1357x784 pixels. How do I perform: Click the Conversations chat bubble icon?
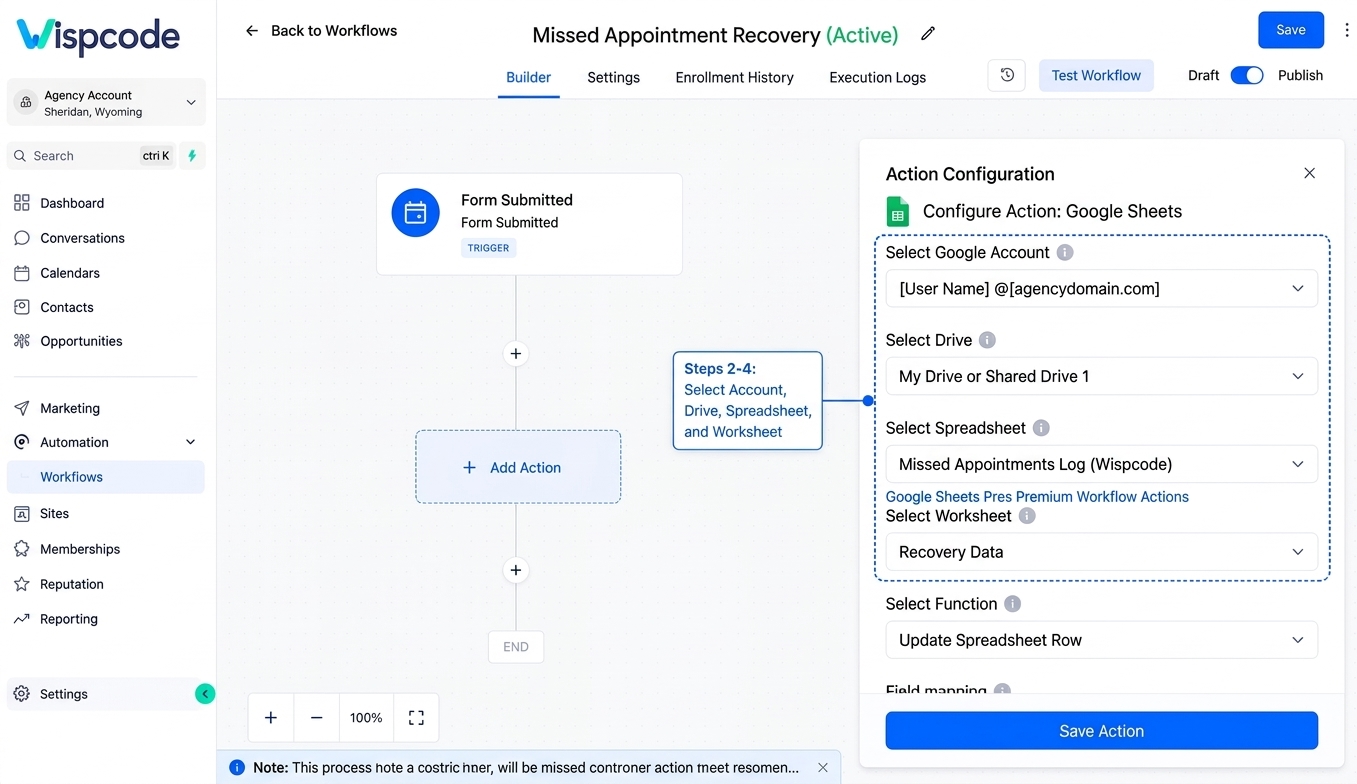[x=22, y=238]
